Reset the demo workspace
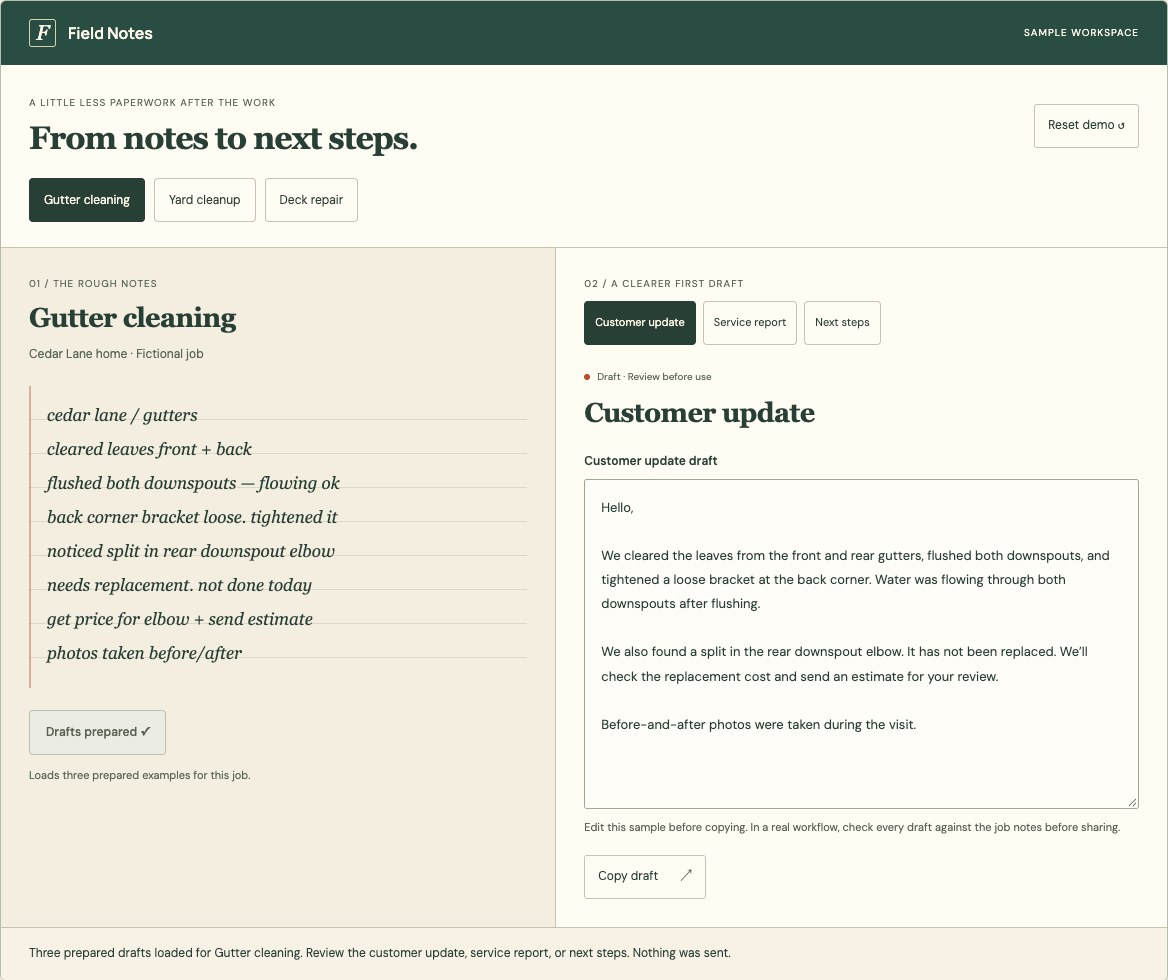Image resolution: width=1168 pixels, height=980 pixels. [1086, 125]
